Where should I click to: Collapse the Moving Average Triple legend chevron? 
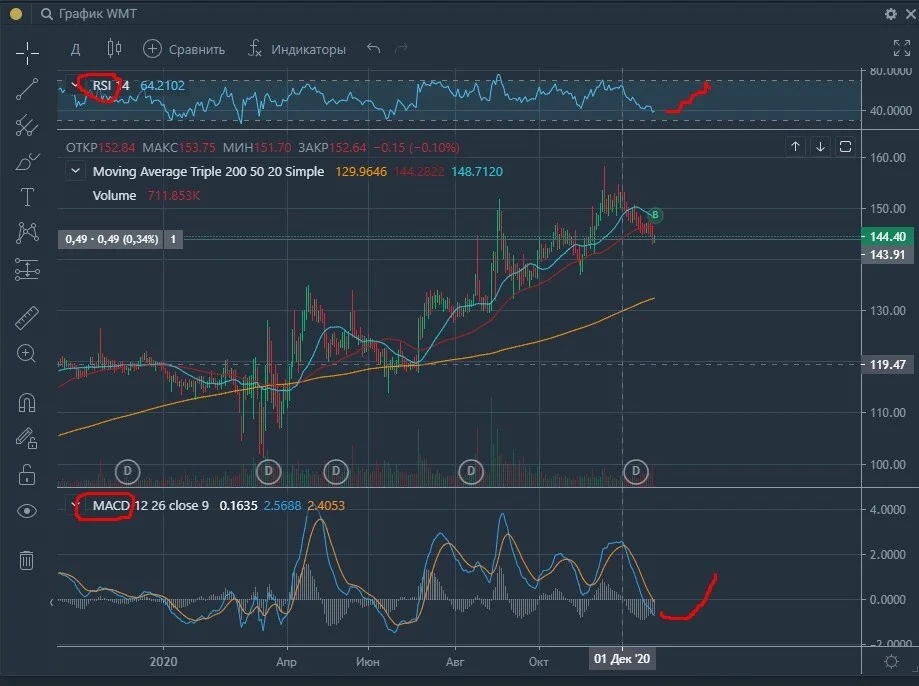click(x=75, y=171)
